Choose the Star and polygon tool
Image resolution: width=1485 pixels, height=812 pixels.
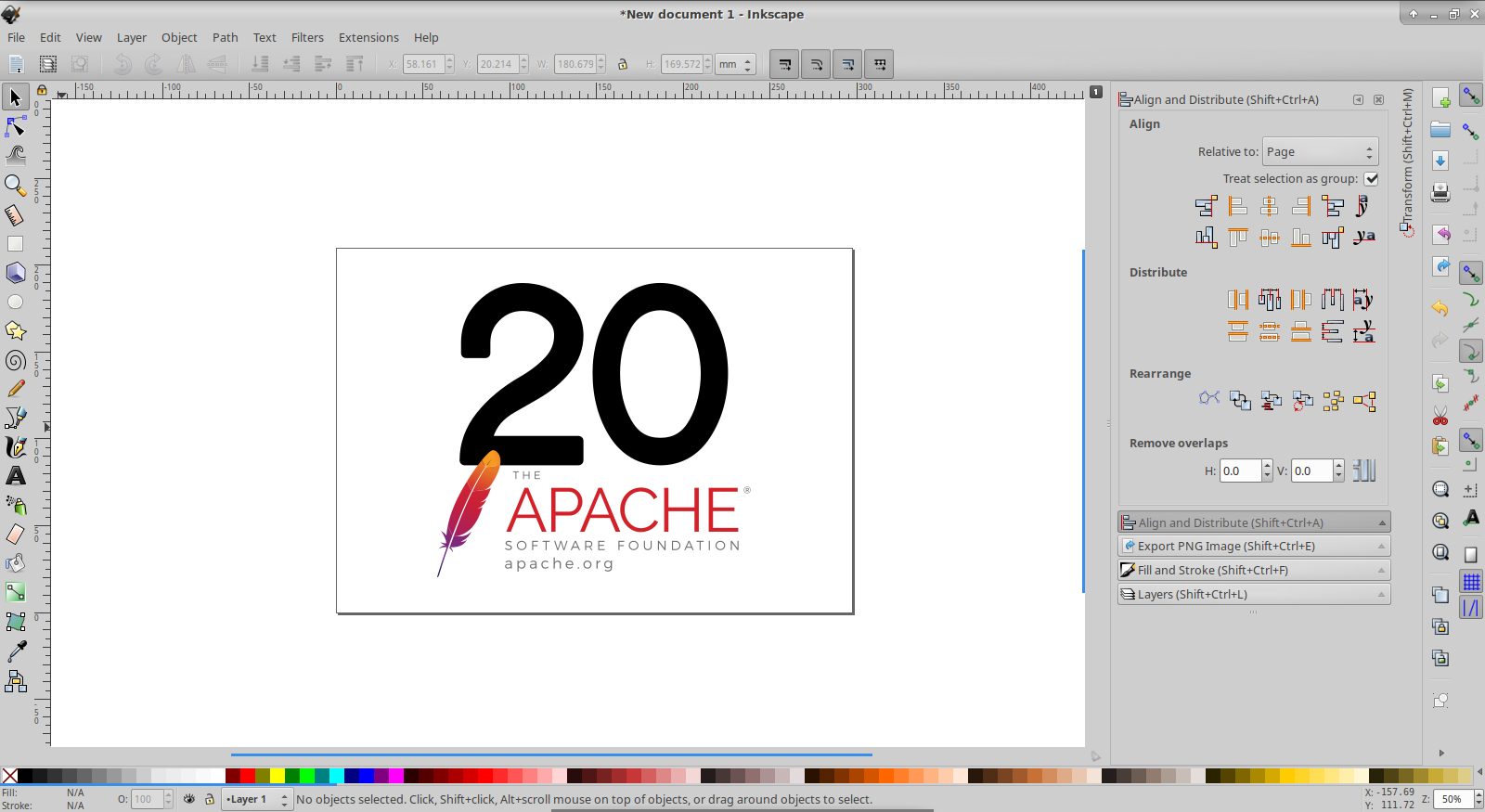16,331
